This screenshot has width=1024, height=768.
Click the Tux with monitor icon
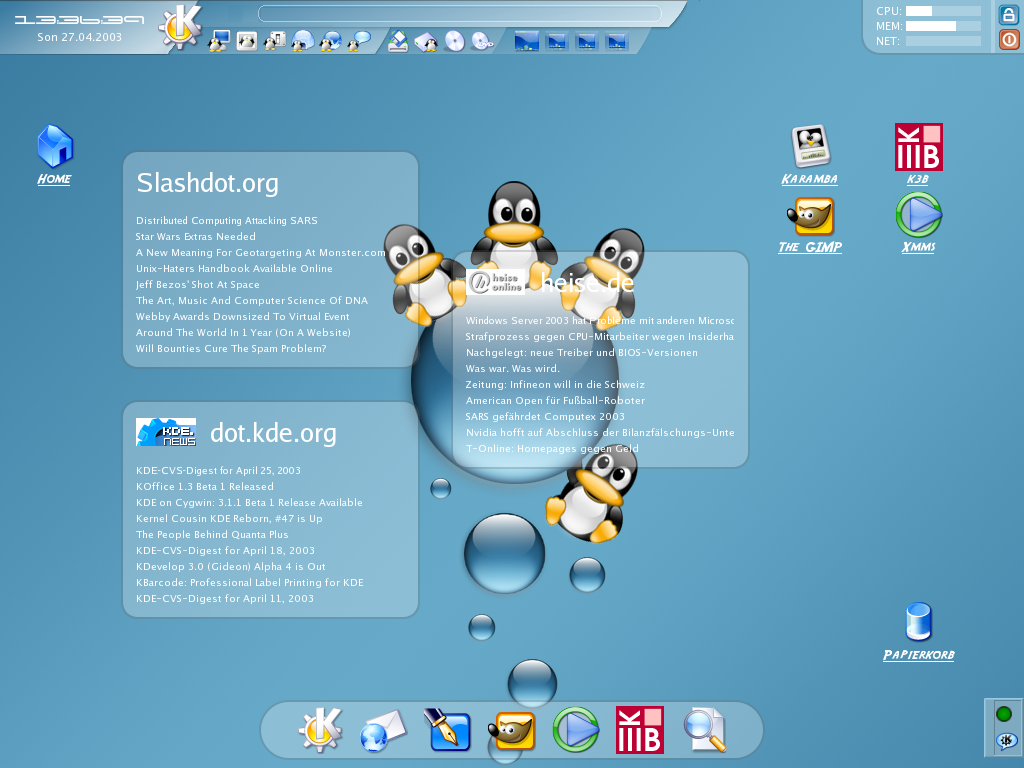click(x=219, y=41)
